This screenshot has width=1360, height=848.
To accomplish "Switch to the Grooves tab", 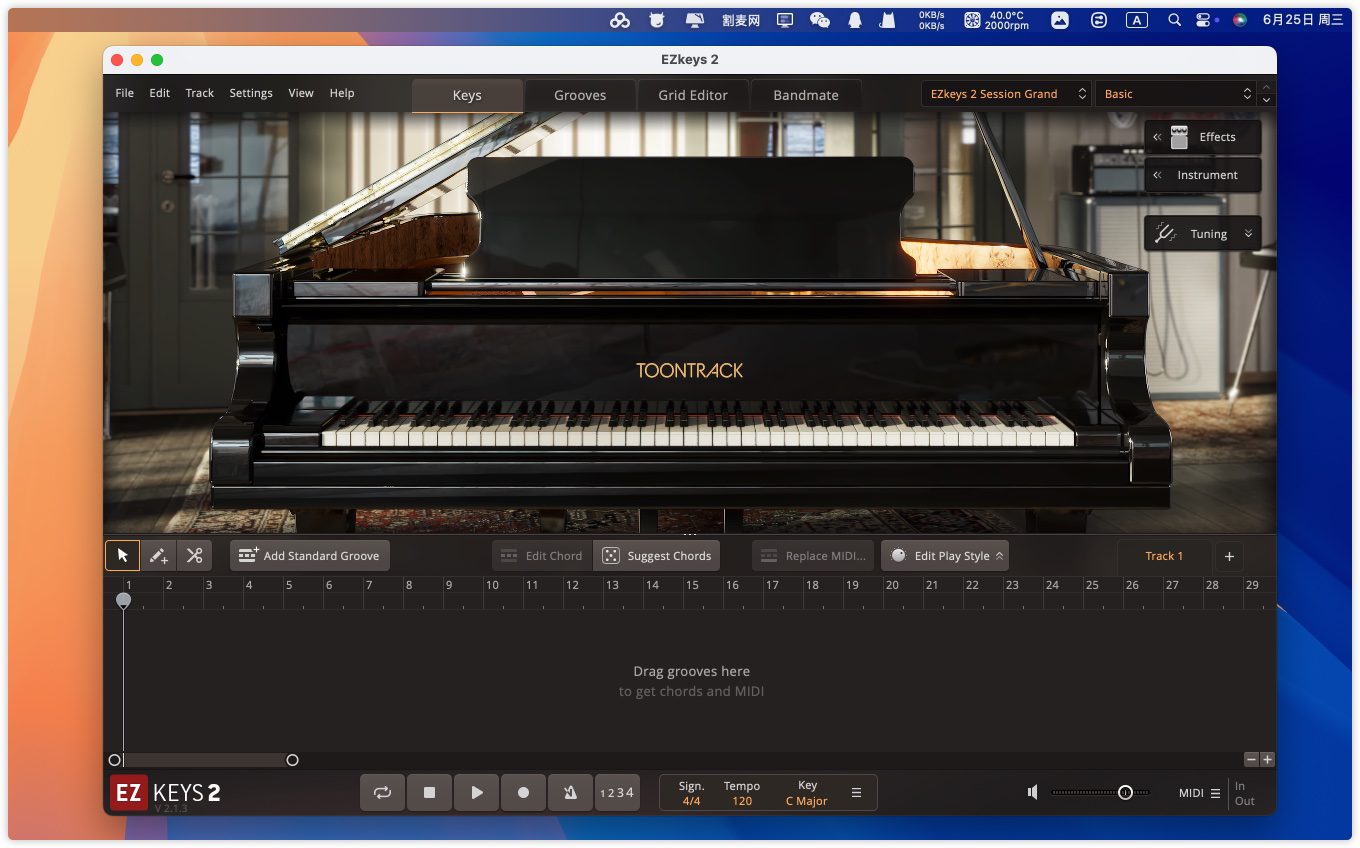I will point(580,95).
